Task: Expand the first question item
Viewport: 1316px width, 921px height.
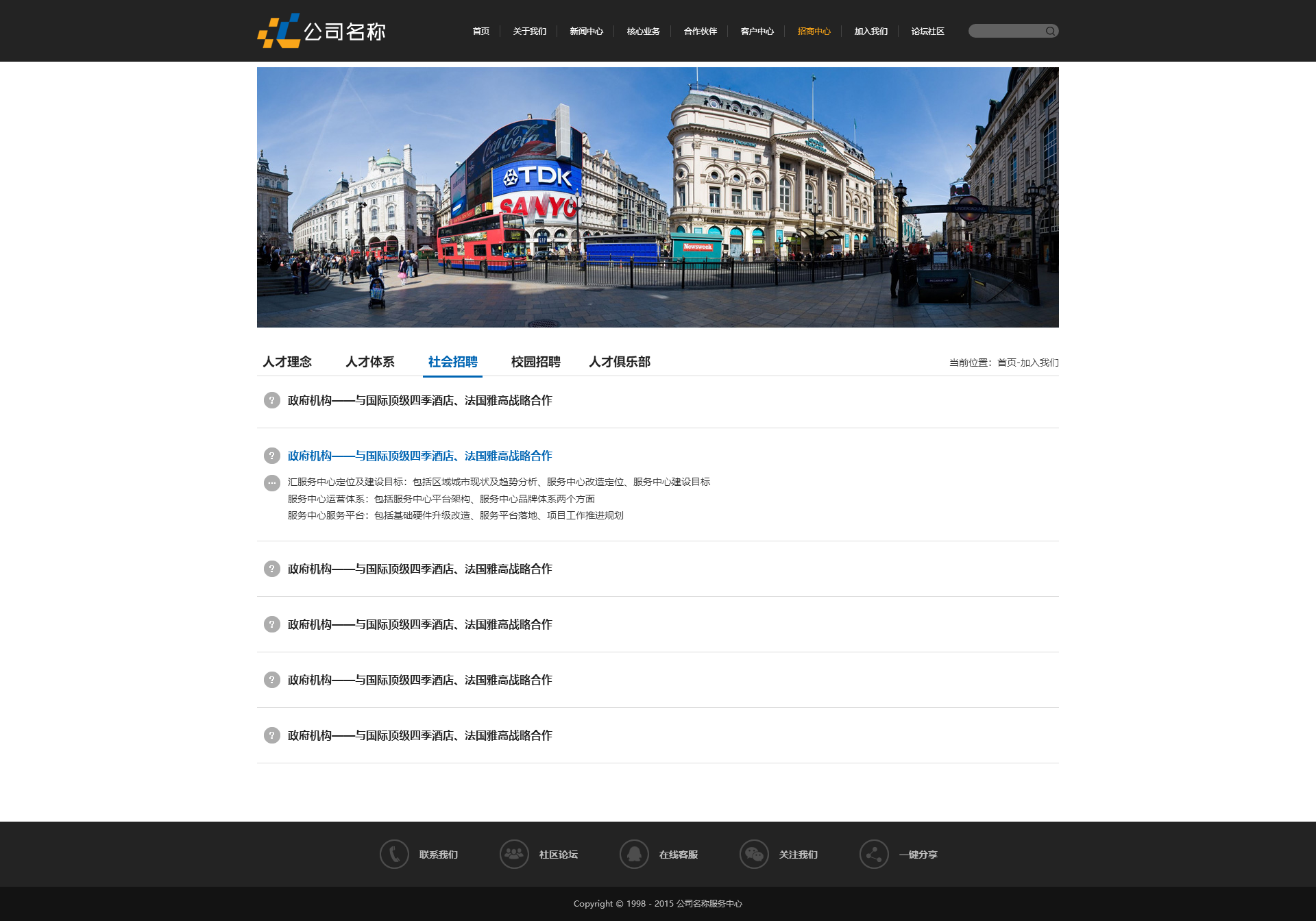Action: tap(419, 400)
